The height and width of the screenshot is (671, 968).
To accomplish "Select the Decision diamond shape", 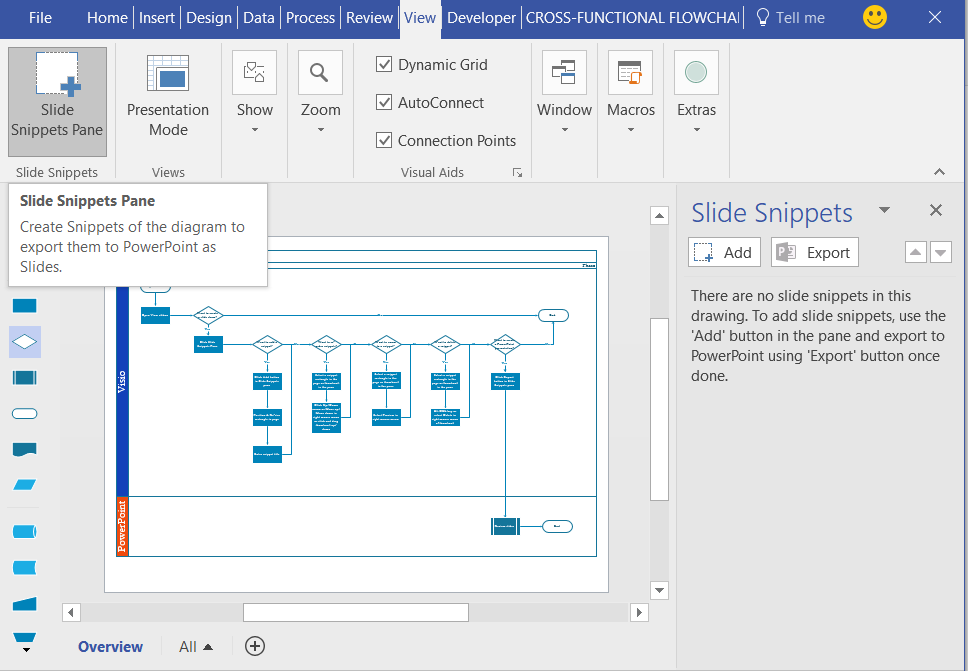I will 24,341.
